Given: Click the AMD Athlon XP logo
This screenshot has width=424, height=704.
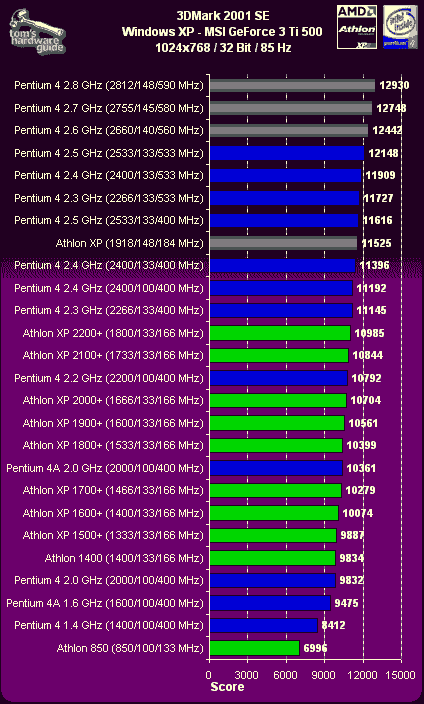Looking at the screenshot, I should (x=357, y=27).
